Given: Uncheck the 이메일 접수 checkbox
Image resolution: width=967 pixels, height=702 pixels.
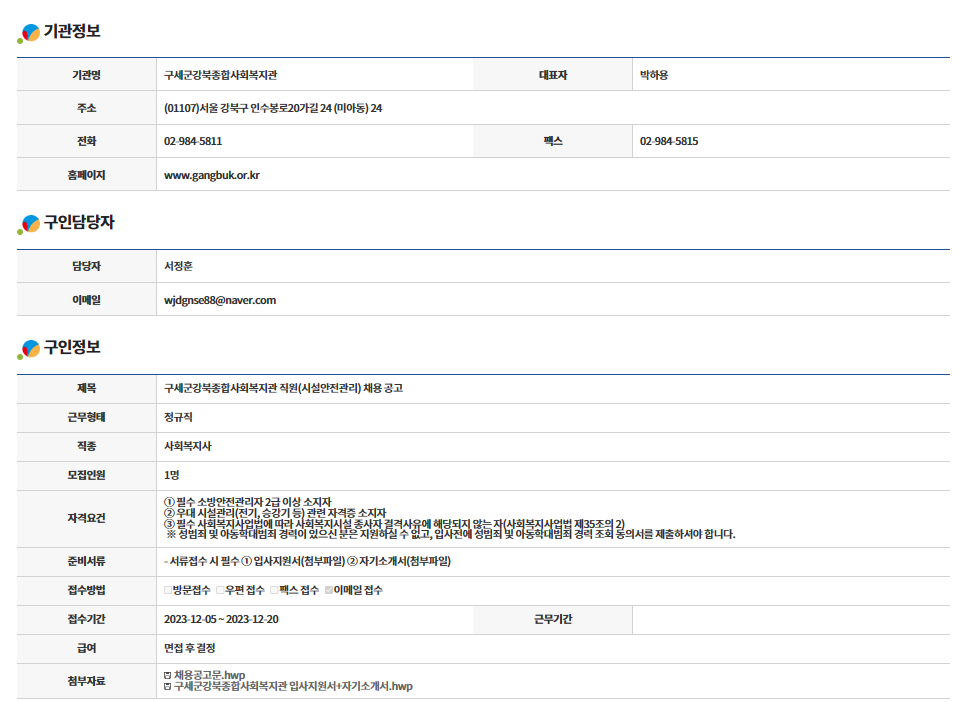Looking at the screenshot, I should 329,591.
